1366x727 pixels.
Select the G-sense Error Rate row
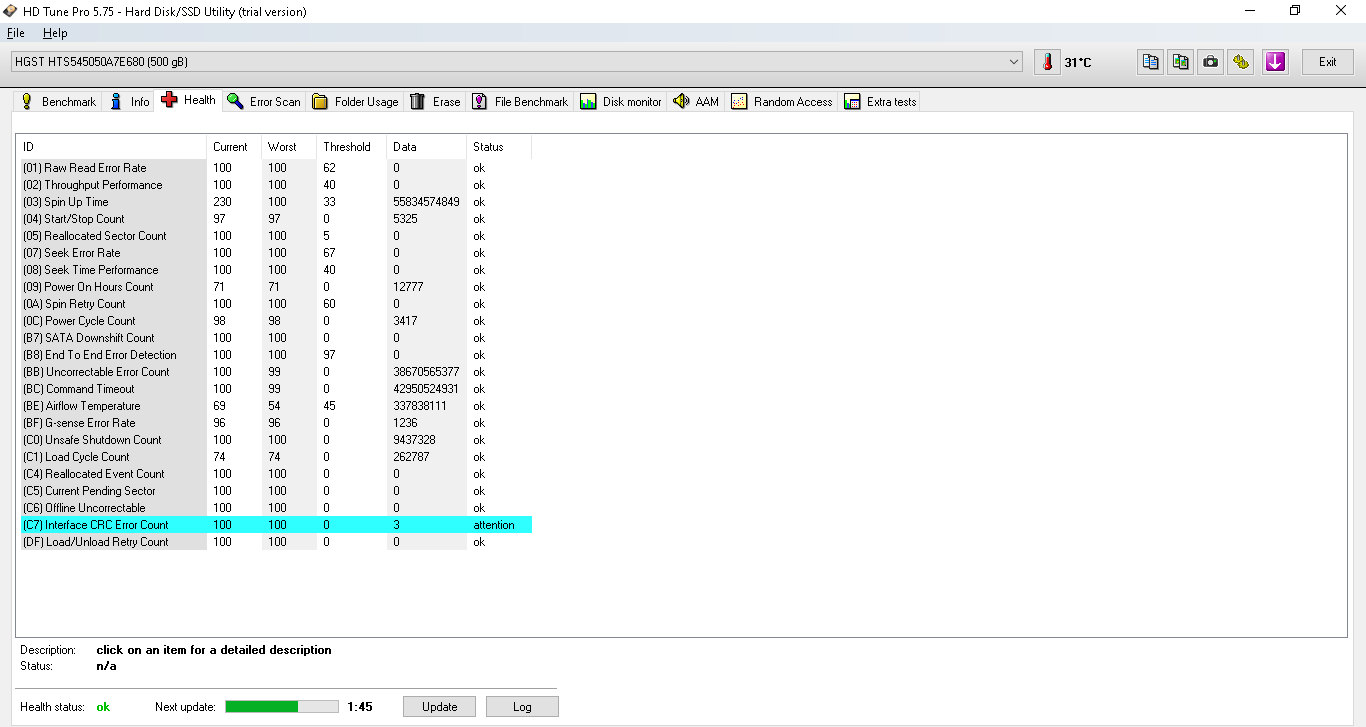pyautogui.click(x=276, y=423)
